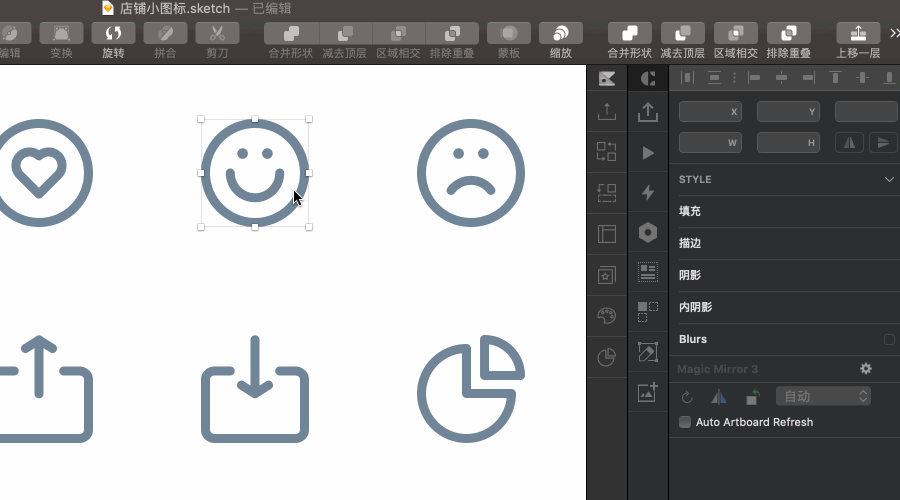Select the download-to-box icon on canvas
The height and width of the screenshot is (500, 900).
(x=255, y=389)
